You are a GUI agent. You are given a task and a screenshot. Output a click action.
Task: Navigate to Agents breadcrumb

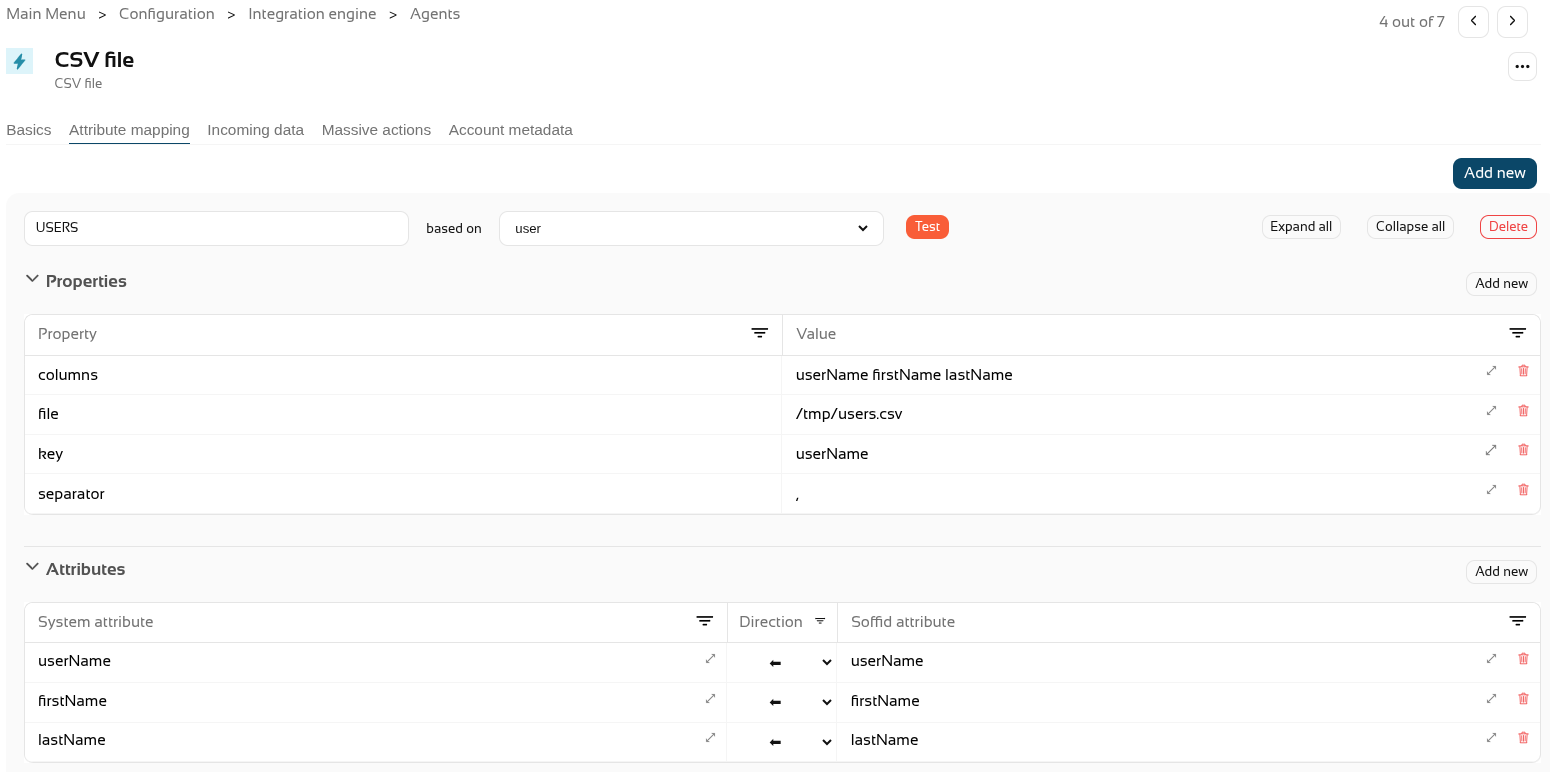pyautogui.click(x=435, y=14)
